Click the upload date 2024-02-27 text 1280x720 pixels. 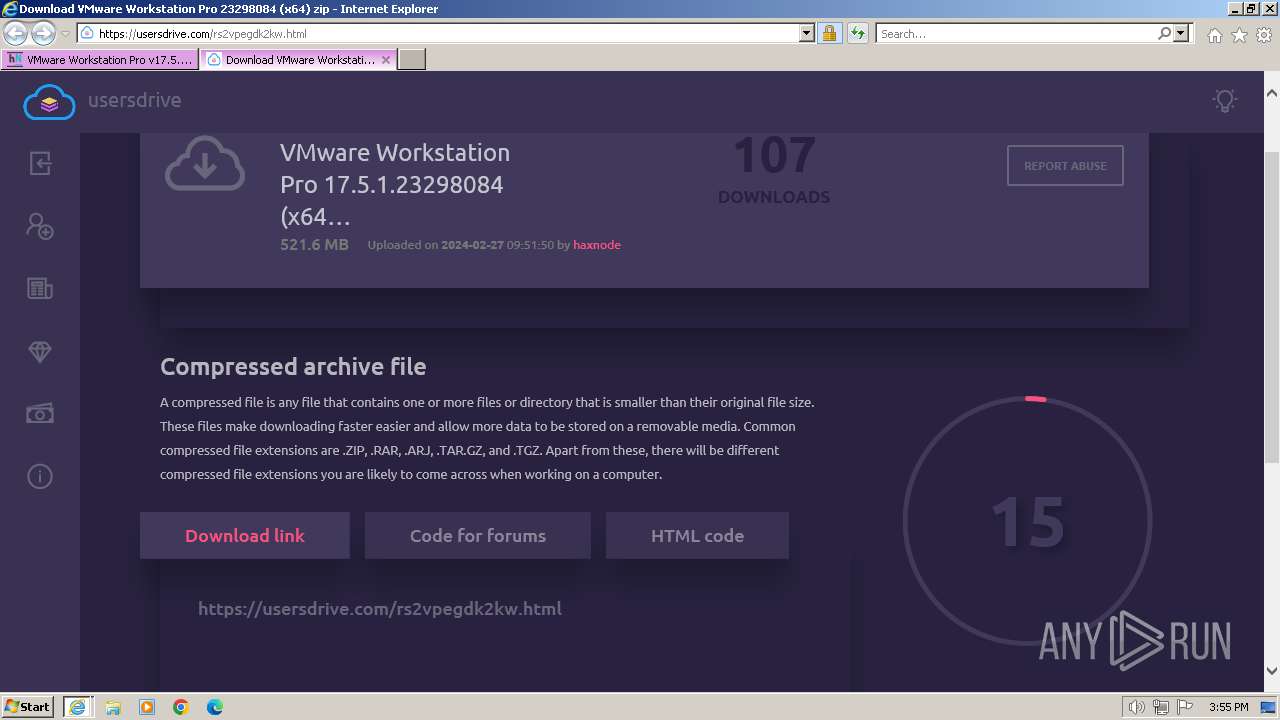472,245
